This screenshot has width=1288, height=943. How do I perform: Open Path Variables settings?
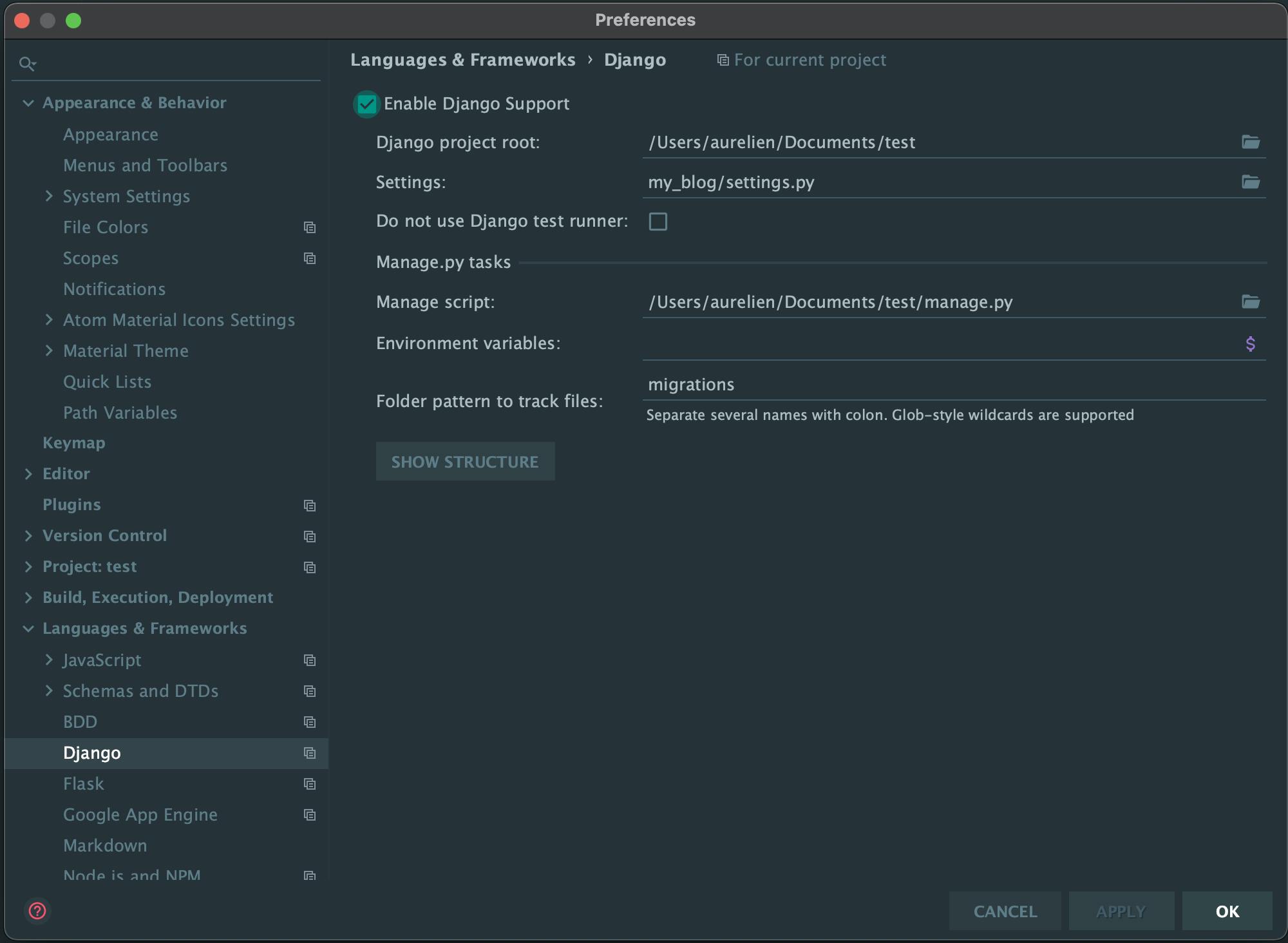coord(120,413)
